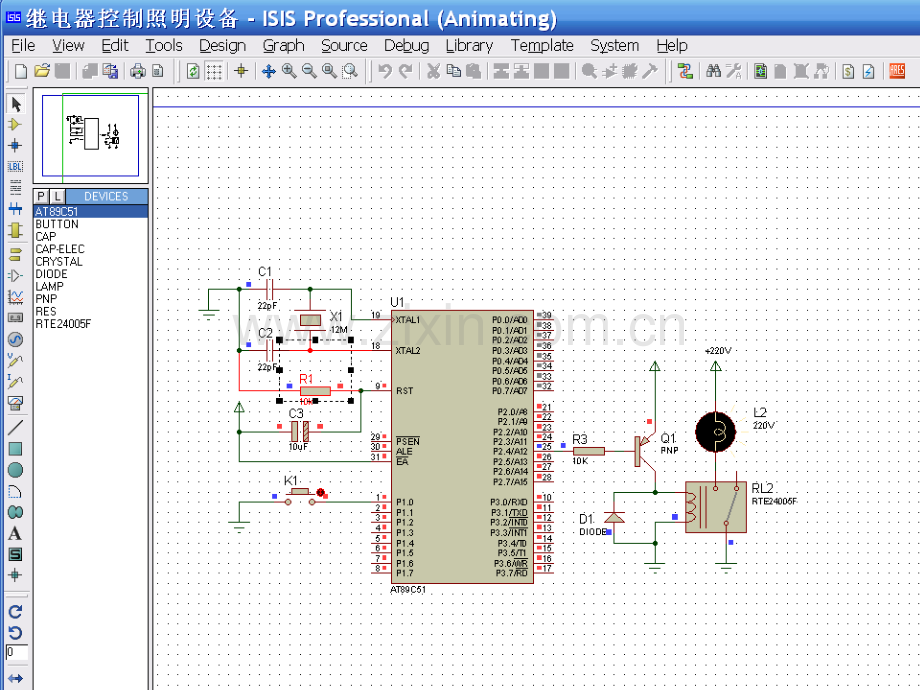Select the 2D Arc graphics tool
The height and width of the screenshot is (690, 920).
(15, 491)
